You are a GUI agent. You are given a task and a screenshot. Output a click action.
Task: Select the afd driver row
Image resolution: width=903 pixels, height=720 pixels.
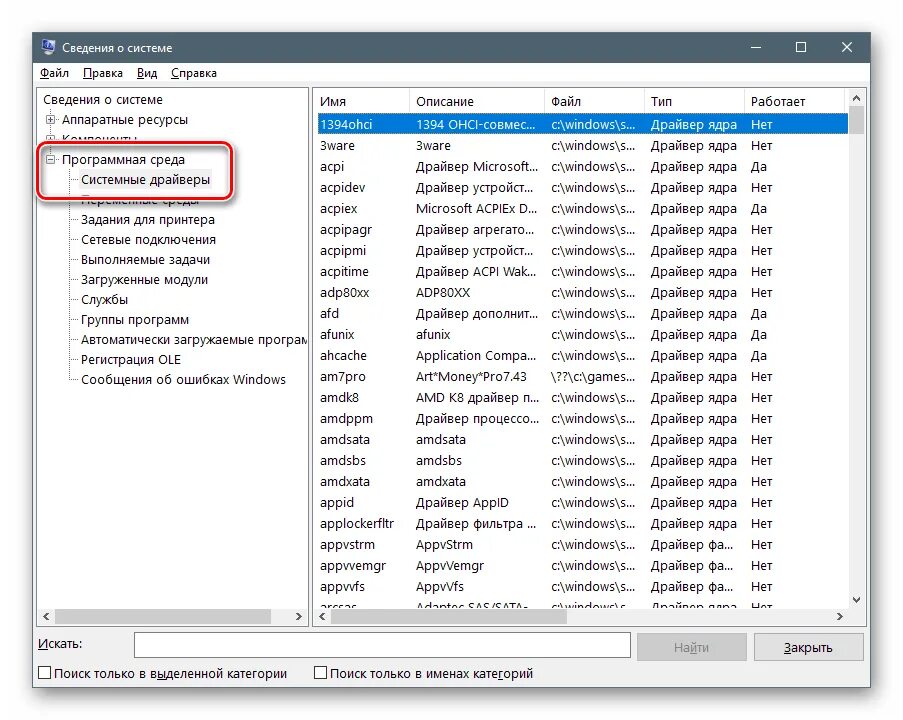tap(582, 314)
